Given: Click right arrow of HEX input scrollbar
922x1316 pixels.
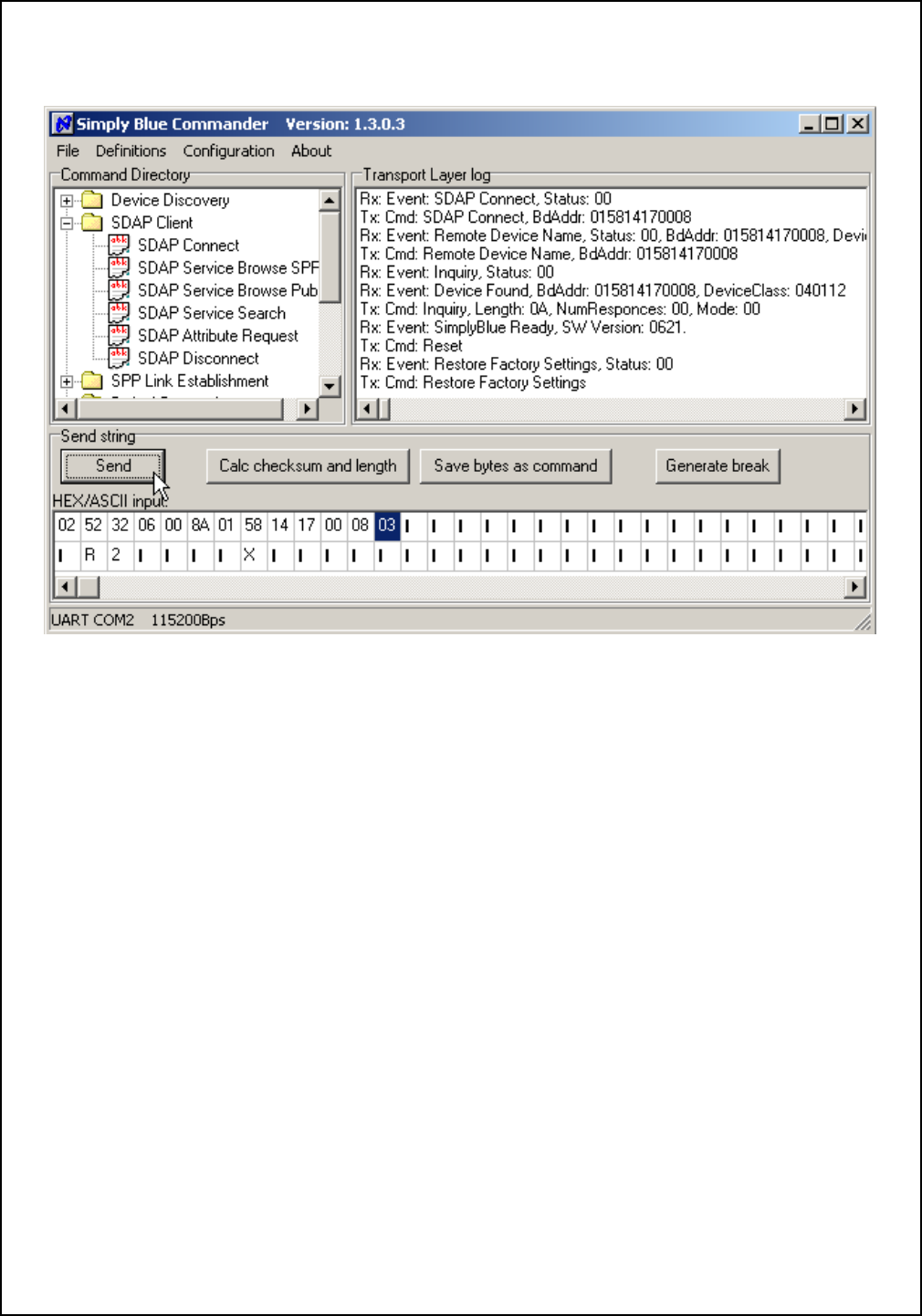Looking at the screenshot, I should [x=854, y=586].
